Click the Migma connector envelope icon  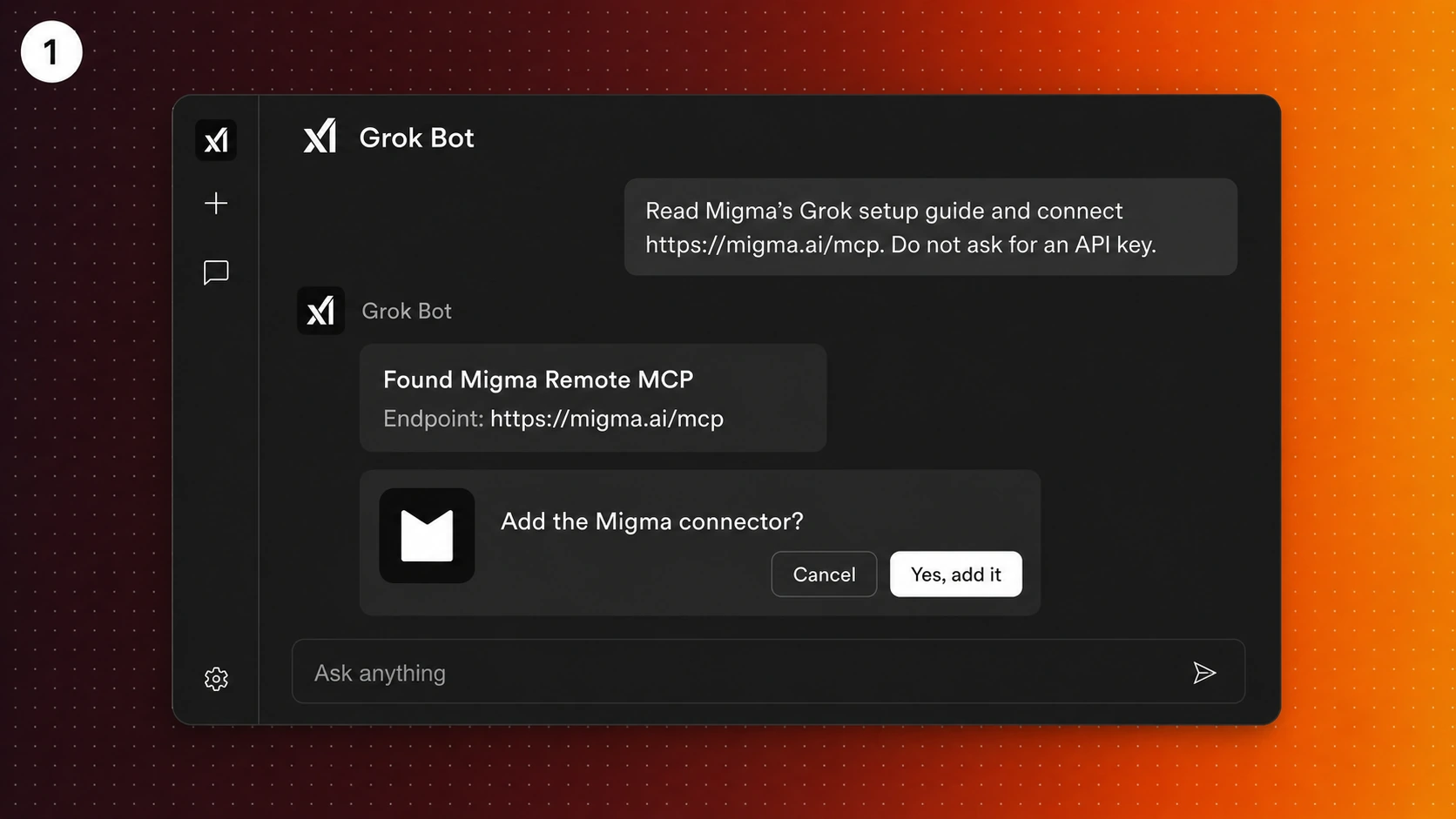tap(427, 535)
